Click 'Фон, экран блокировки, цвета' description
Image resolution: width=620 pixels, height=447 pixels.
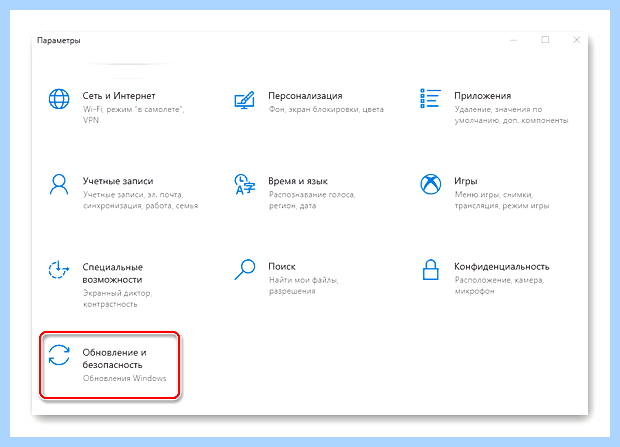click(x=326, y=109)
